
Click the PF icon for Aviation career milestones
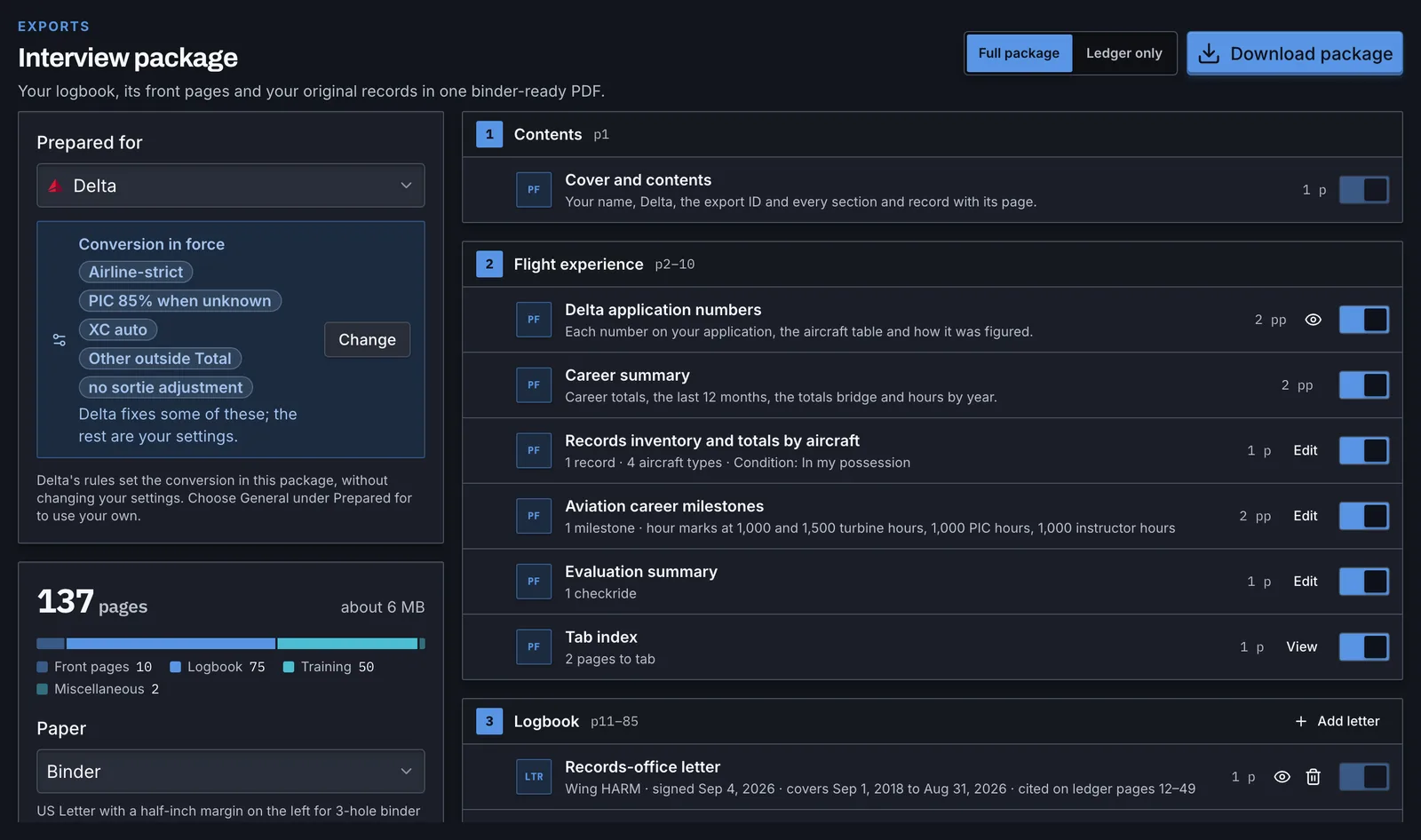click(x=534, y=516)
